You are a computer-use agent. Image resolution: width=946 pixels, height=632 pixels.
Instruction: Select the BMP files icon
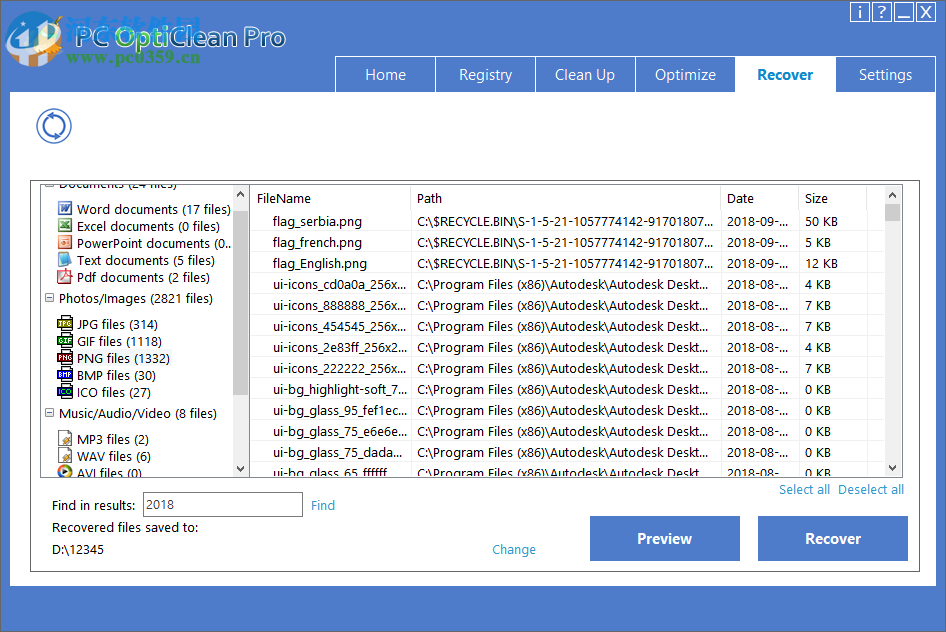click(65, 374)
